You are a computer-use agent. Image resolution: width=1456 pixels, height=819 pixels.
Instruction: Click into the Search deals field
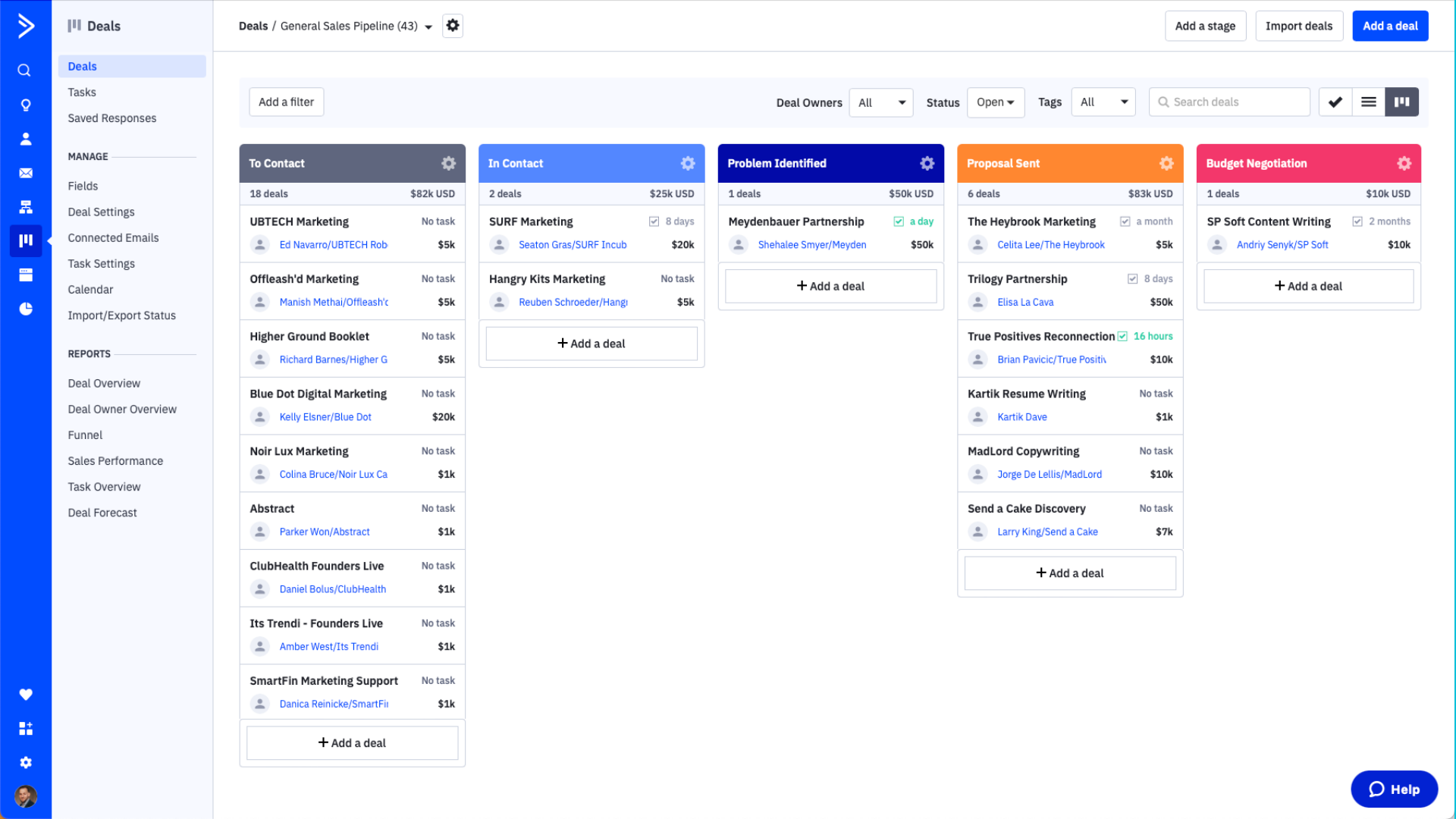[x=1228, y=102]
